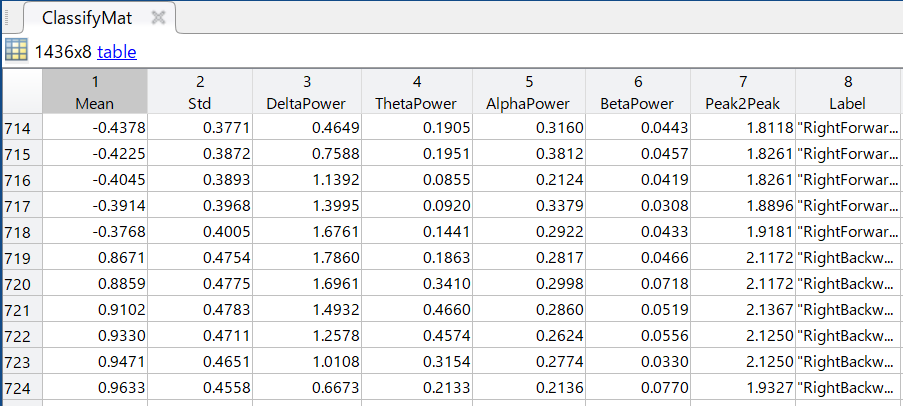Select the Std column header

tap(200, 92)
